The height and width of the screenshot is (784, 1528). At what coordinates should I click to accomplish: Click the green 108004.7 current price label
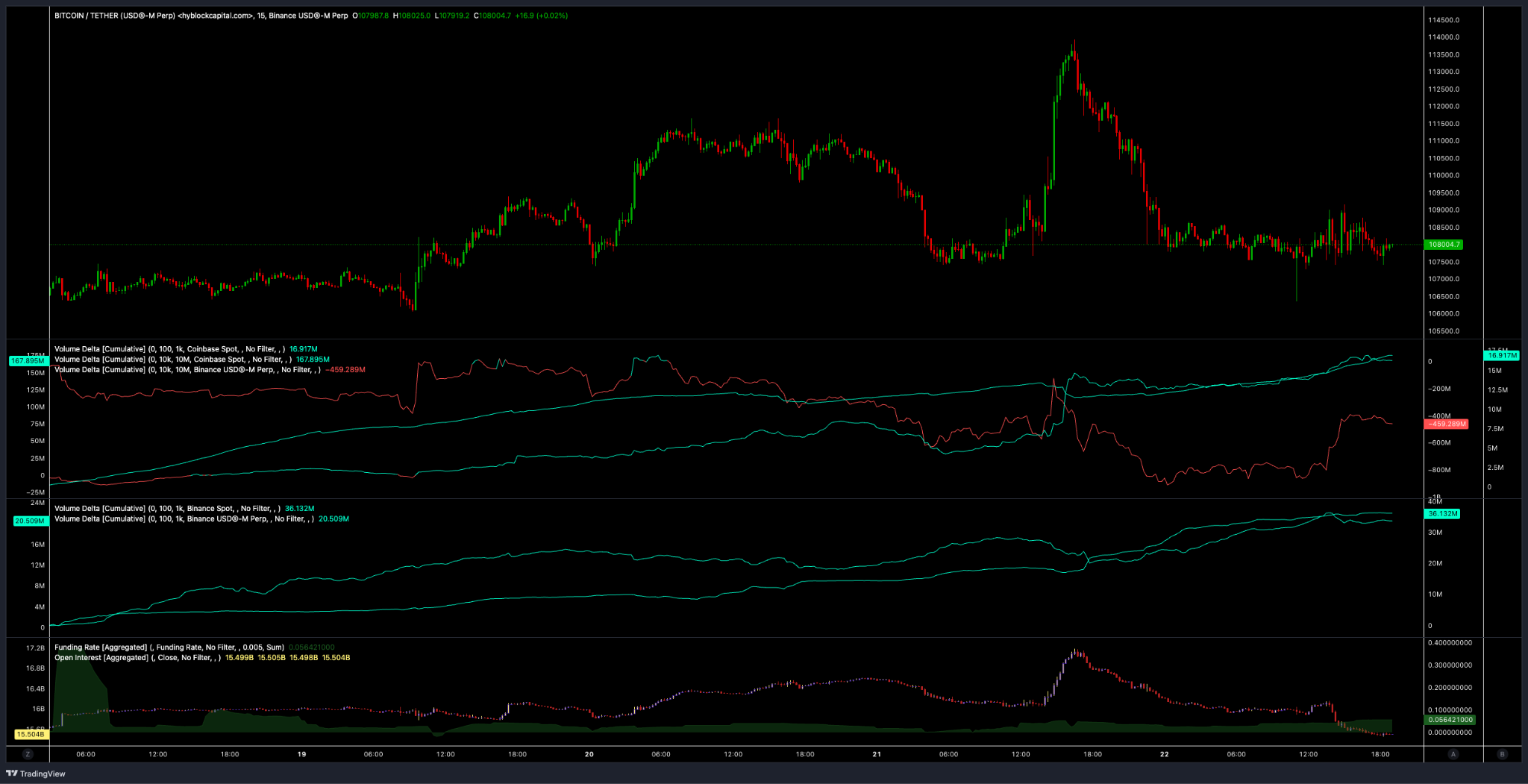(1444, 245)
